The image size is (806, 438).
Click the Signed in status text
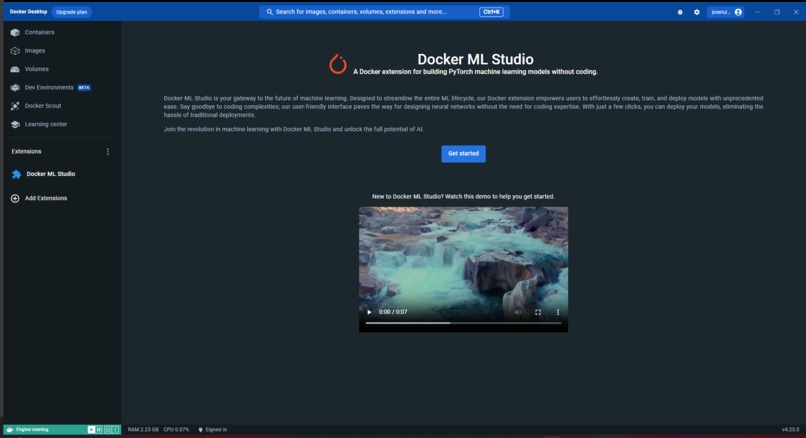(216, 430)
